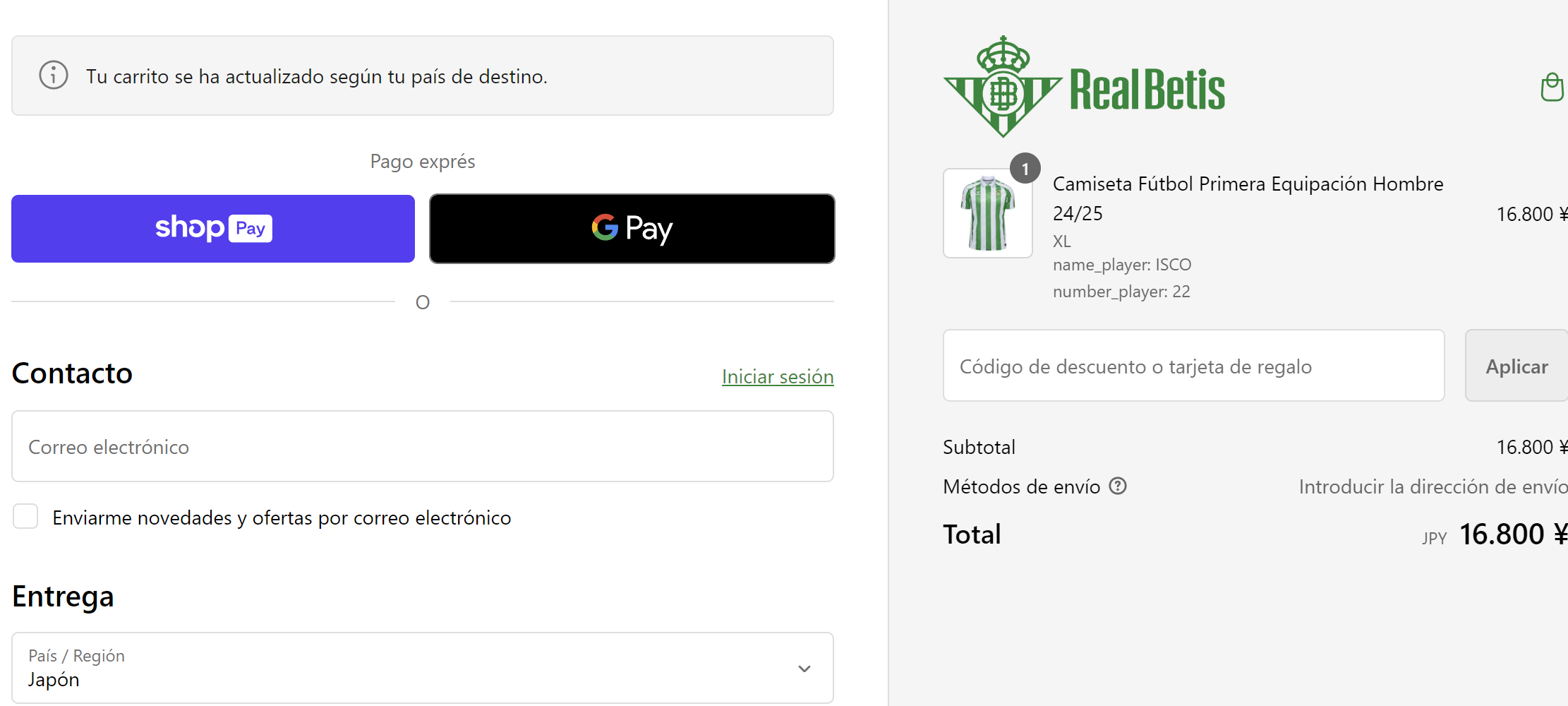Click the 'Pago exprés' heading
This screenshot has height=706, width=1568.
pyautogui.click(x=423, y=162)
